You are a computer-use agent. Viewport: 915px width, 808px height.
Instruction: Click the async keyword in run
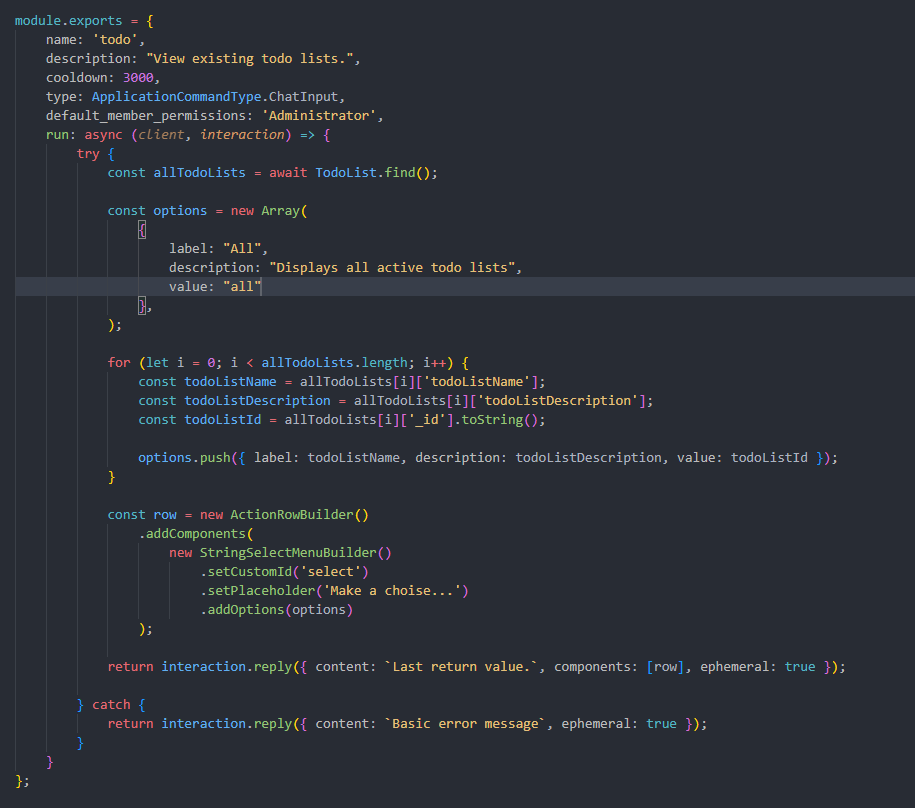pyautogui.click(x=103, y=135)
